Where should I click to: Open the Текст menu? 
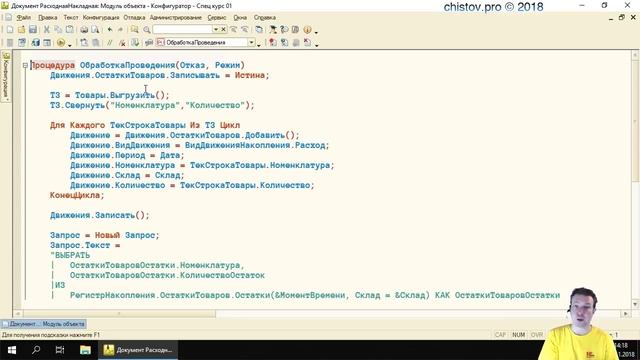click(71, 18)
